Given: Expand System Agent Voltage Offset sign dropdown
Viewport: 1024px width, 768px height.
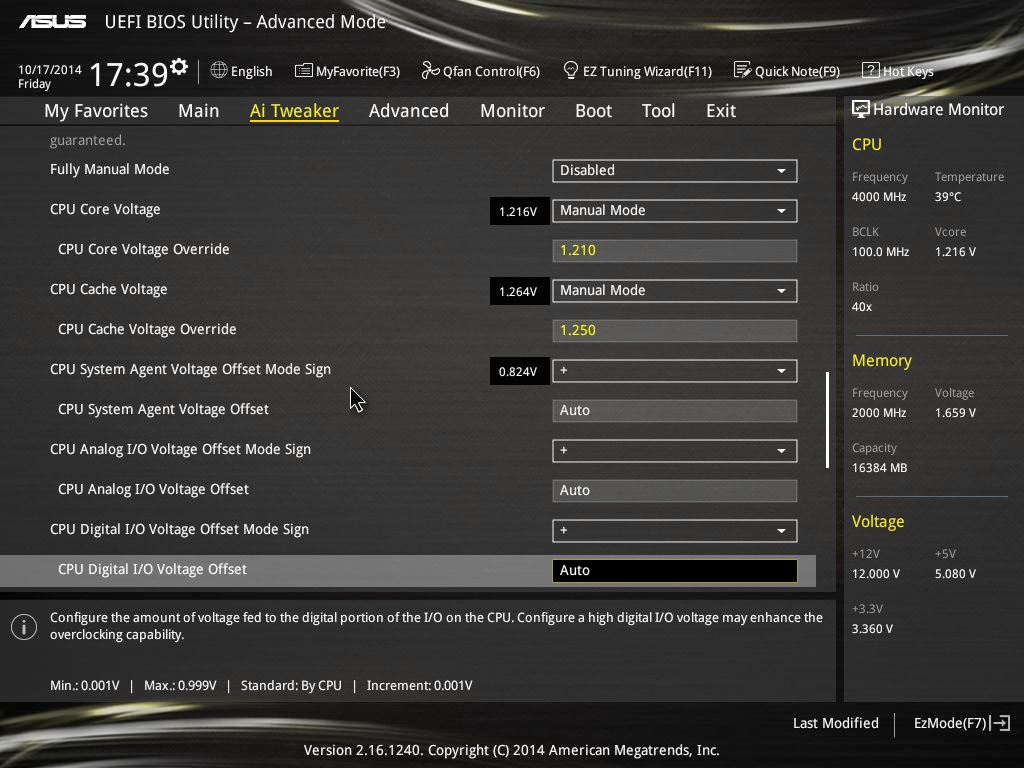Looking at the screenshot, I should pyautogui.click(x=675, y=370).
